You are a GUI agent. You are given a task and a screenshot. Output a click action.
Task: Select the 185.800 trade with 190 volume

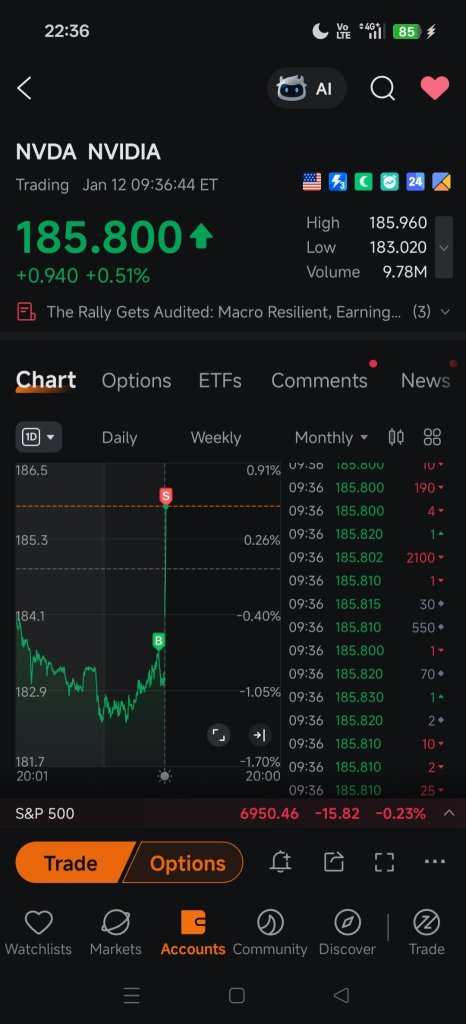tap(367, 487)
